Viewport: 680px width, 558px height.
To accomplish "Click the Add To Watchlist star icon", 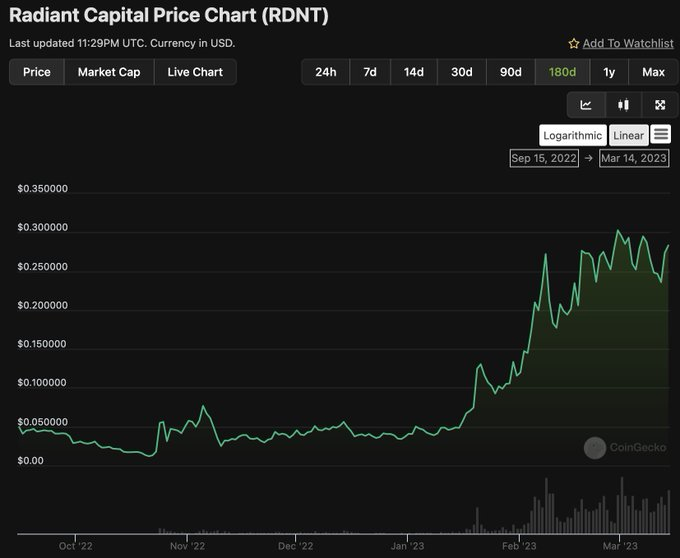I will click(574, 43).
